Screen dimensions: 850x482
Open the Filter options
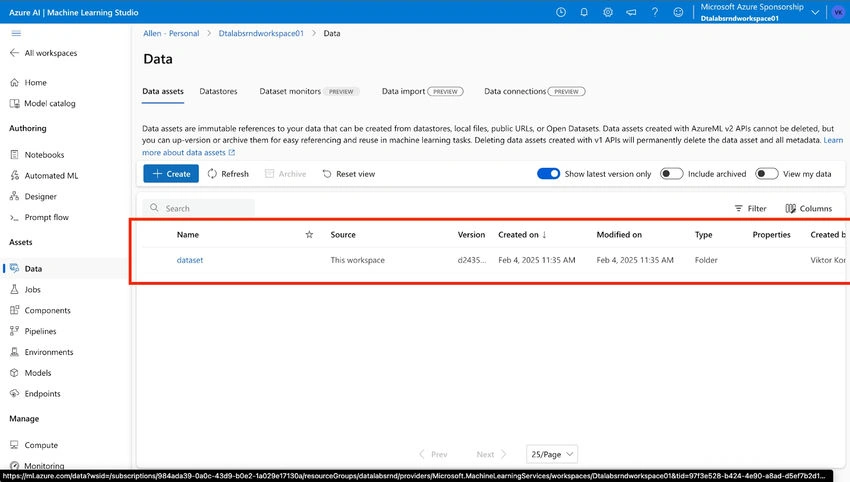[x=750, y=208]
